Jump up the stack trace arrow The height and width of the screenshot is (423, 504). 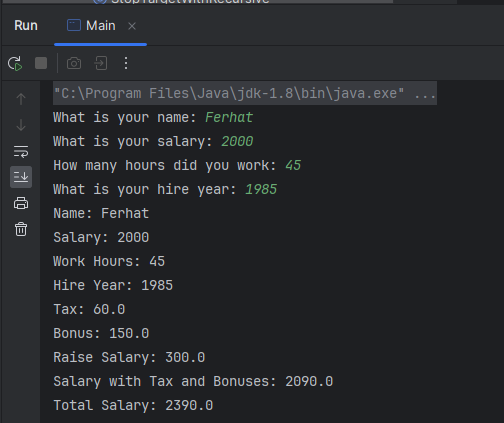coord(21,99)
